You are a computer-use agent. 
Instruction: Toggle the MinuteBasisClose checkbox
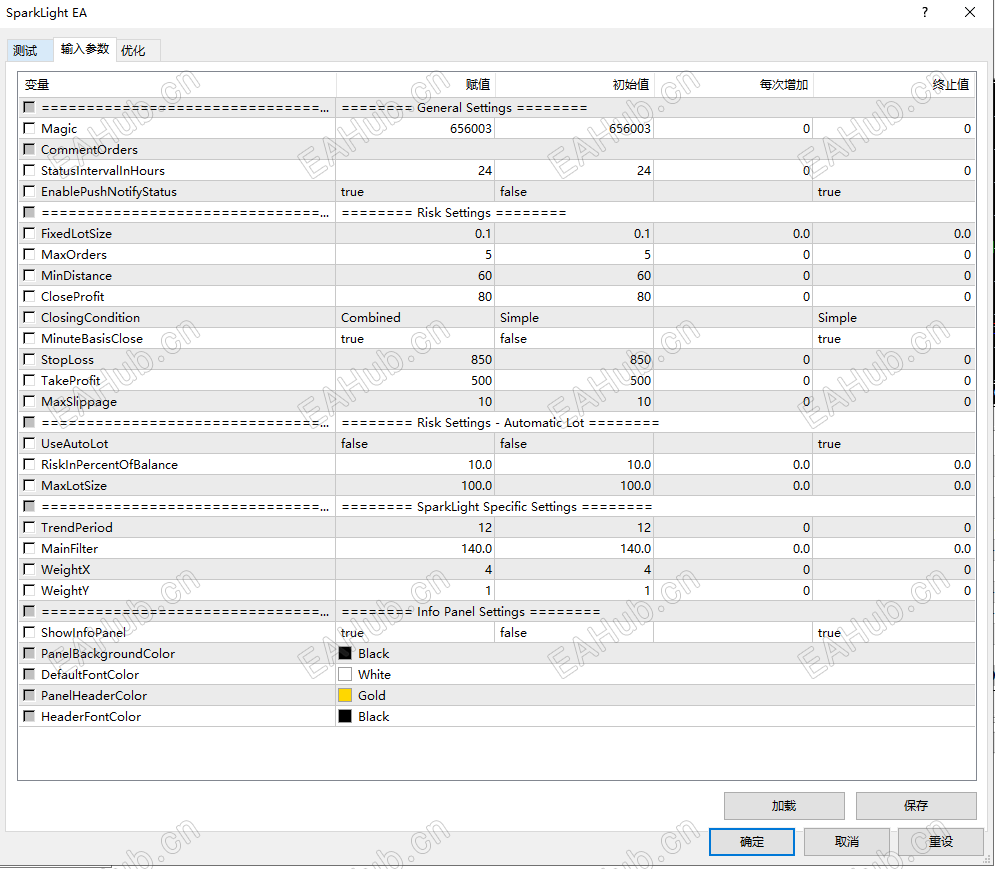(x=29, y=338)
